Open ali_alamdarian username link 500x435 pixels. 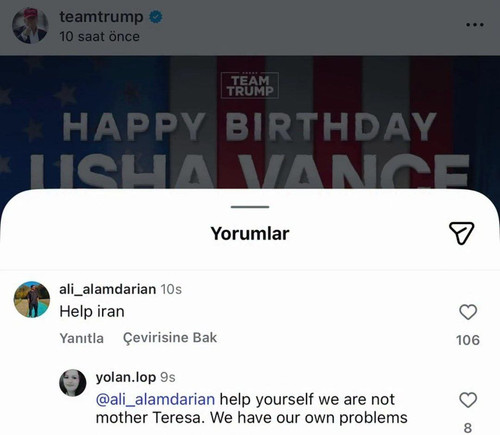click(108, 289)
